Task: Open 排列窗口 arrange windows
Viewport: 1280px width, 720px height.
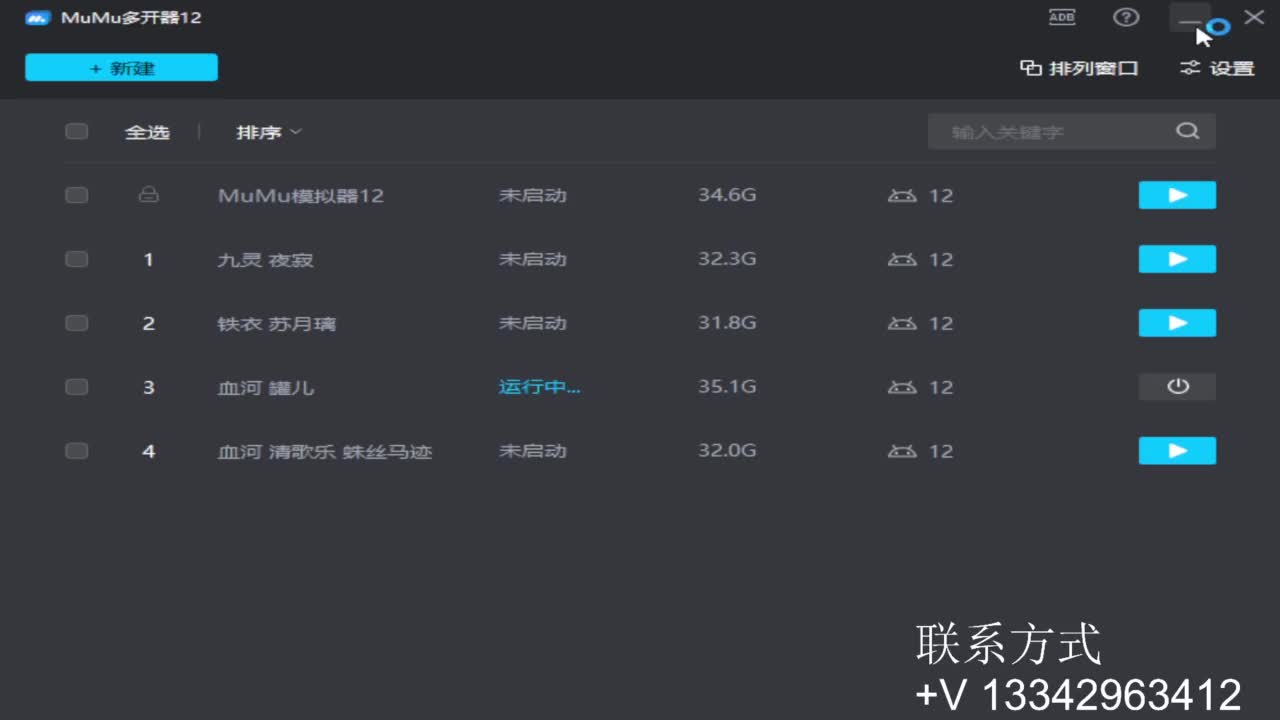Action: 1079,68
